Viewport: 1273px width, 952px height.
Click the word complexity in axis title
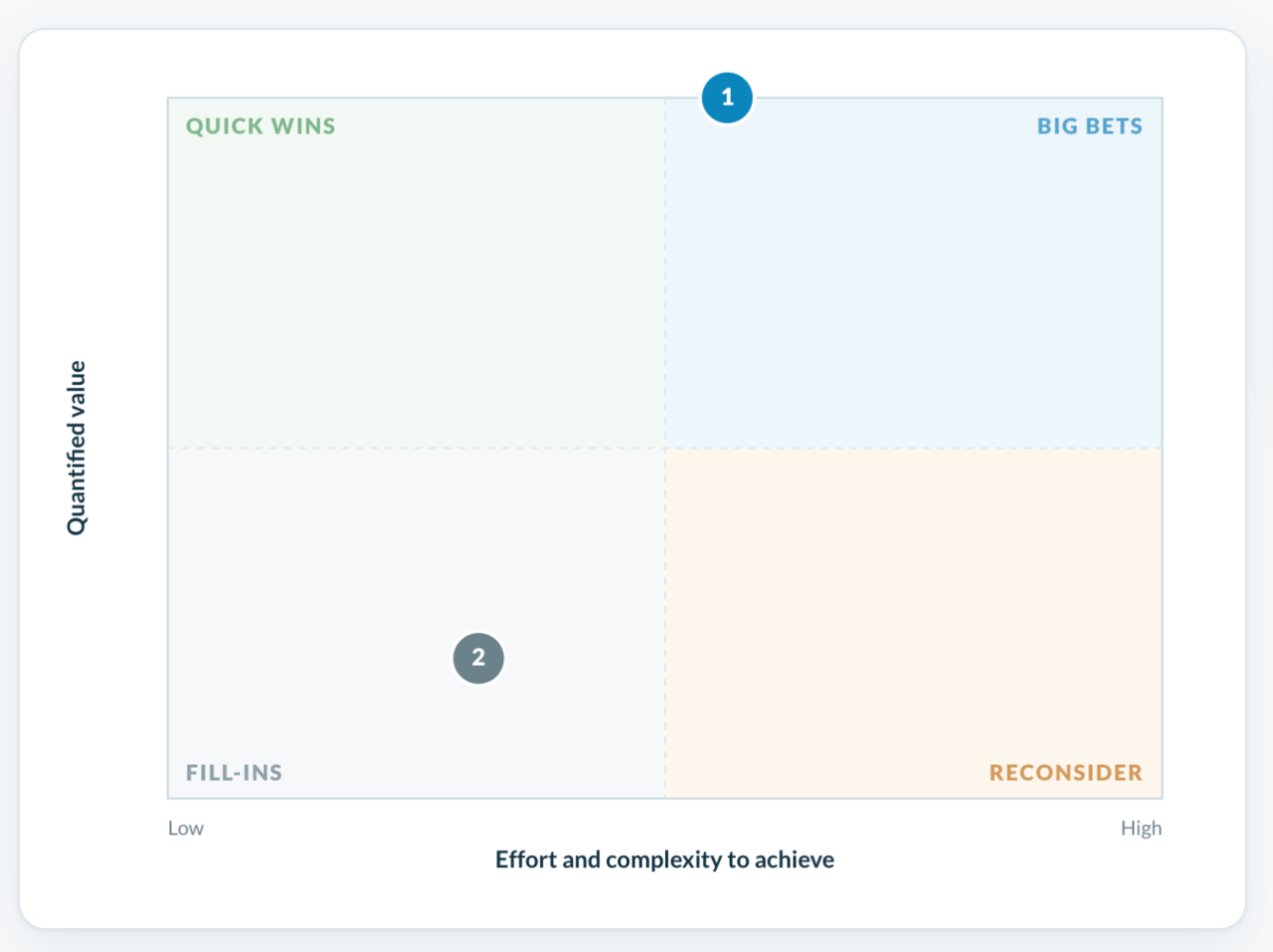point(663,859)
